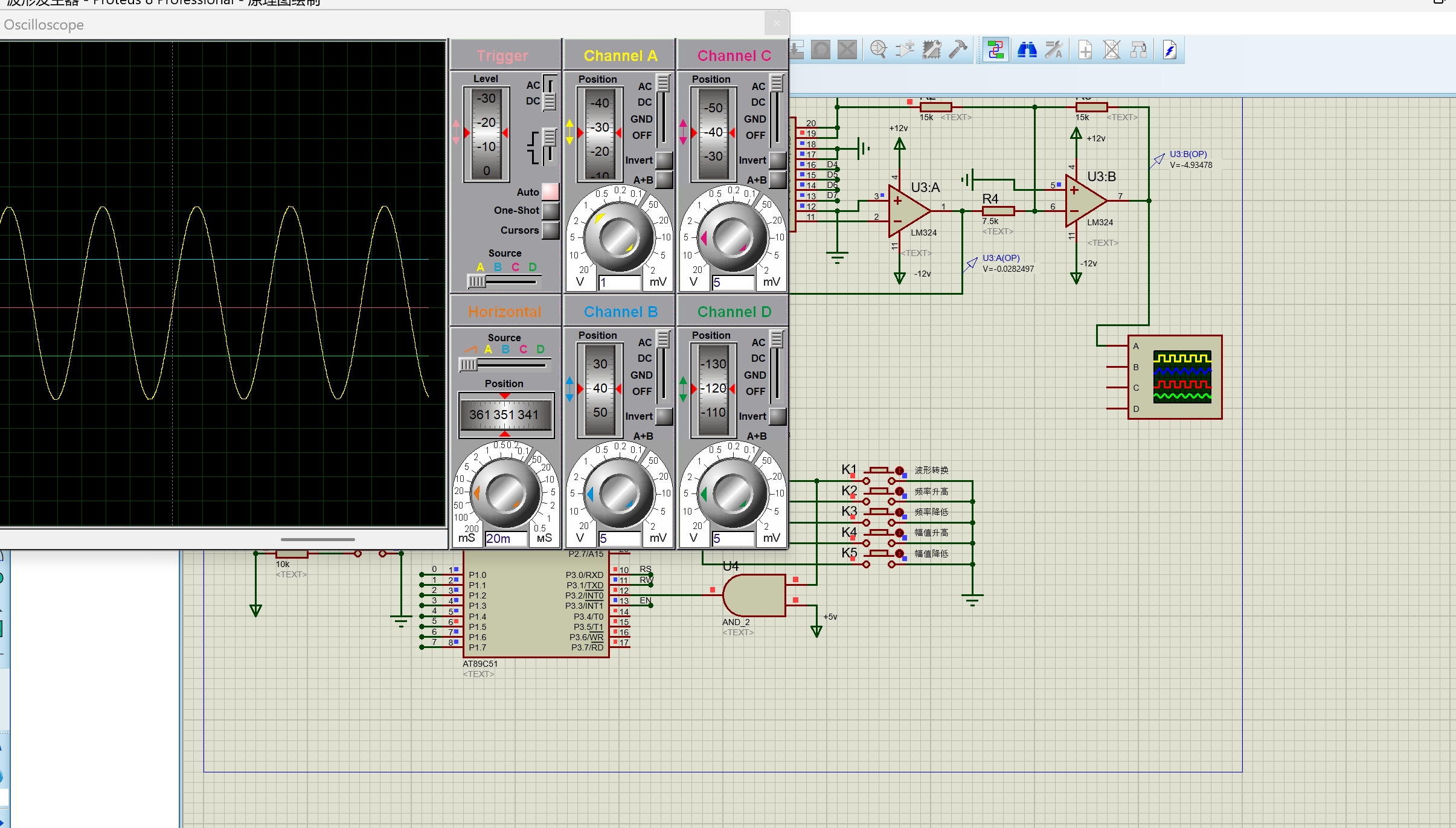The width and height of the screenshot is (1456, 828).
Task: Click the Horizontal 20m timebase field
Action: pyautogui.click(x=506, y=539)
